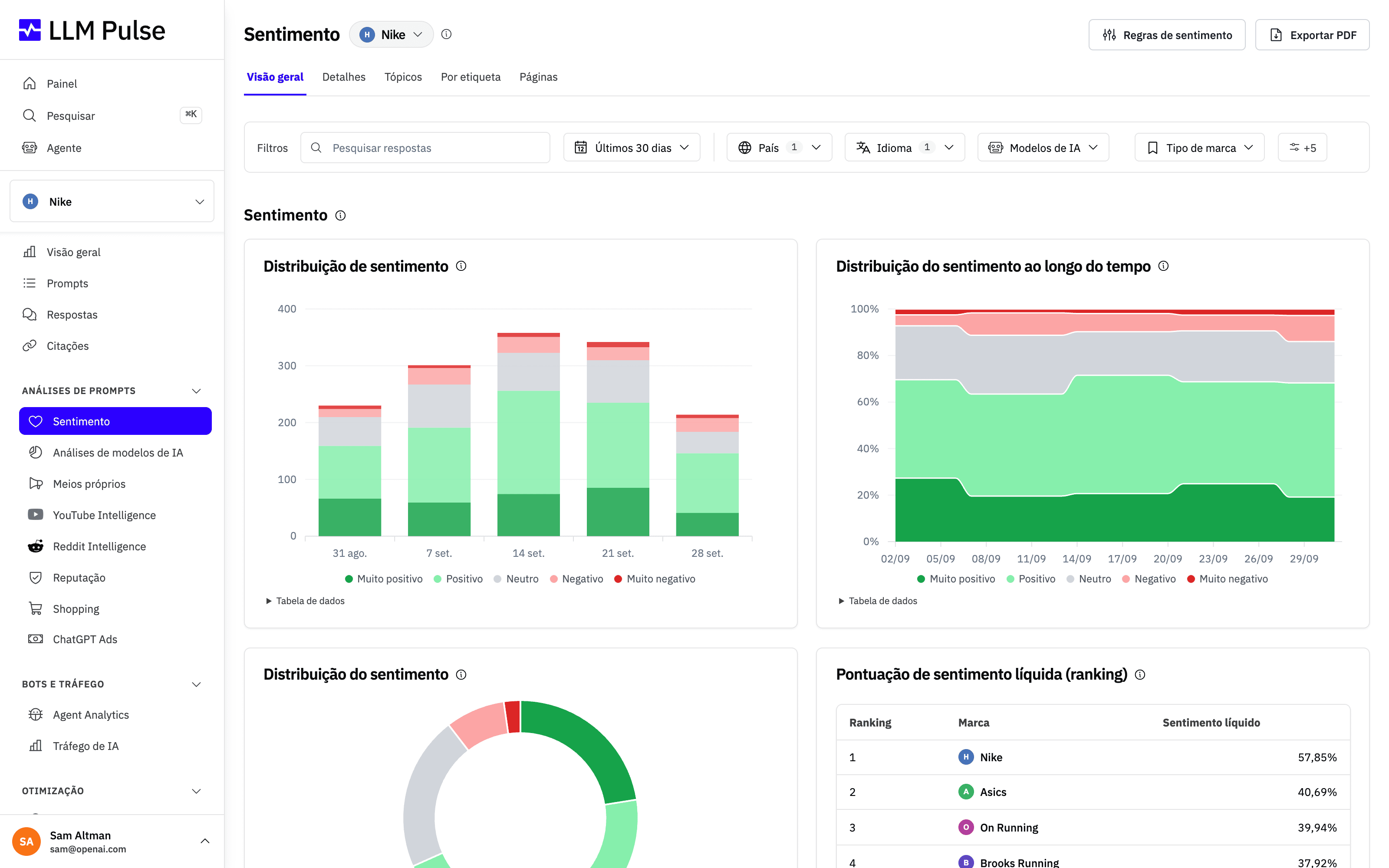Click the +5 more filters button
The width and height of the screenshot is (1389, 868).
pos(1302,148)
